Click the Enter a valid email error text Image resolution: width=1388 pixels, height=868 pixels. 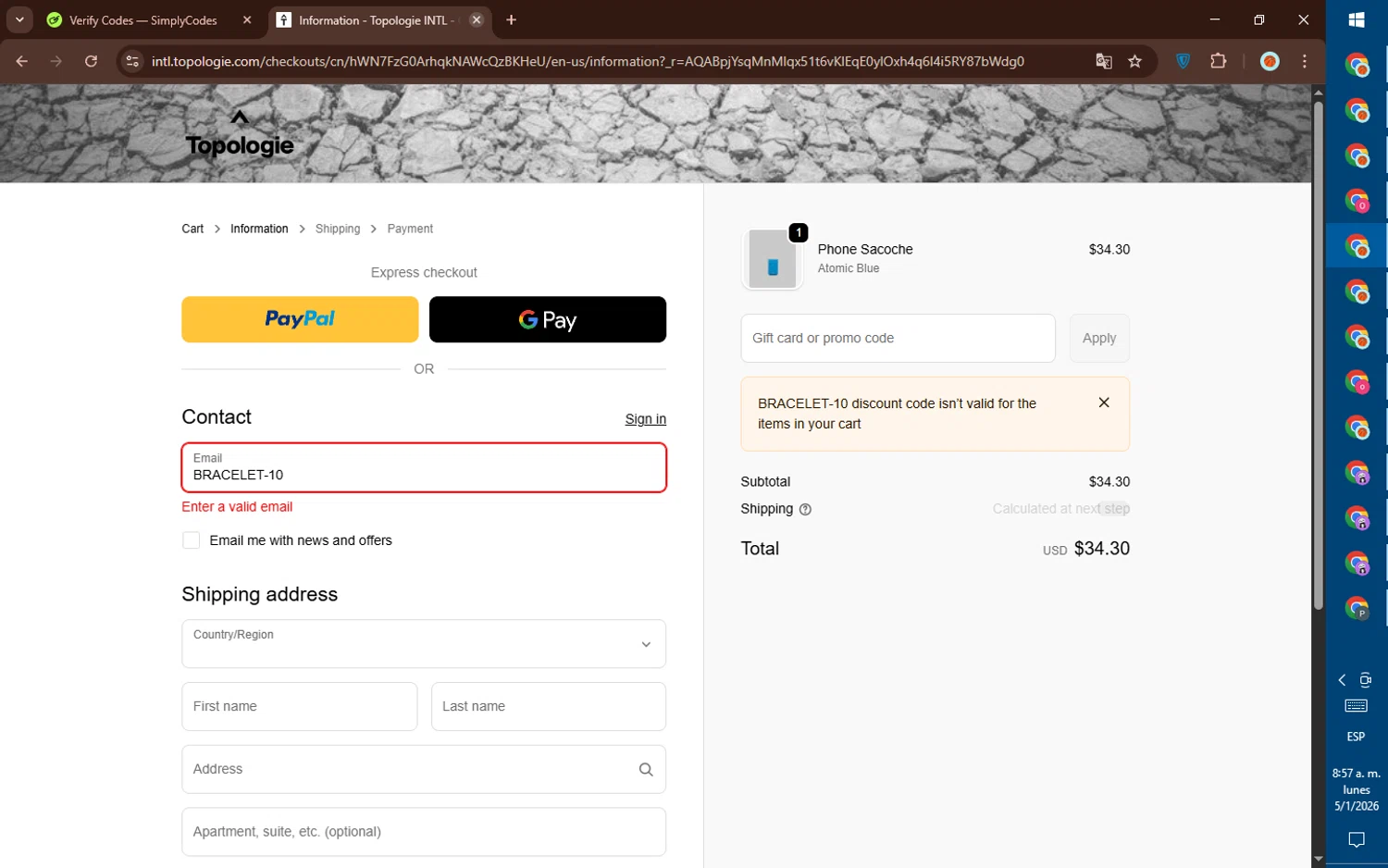tap(237, 507)
